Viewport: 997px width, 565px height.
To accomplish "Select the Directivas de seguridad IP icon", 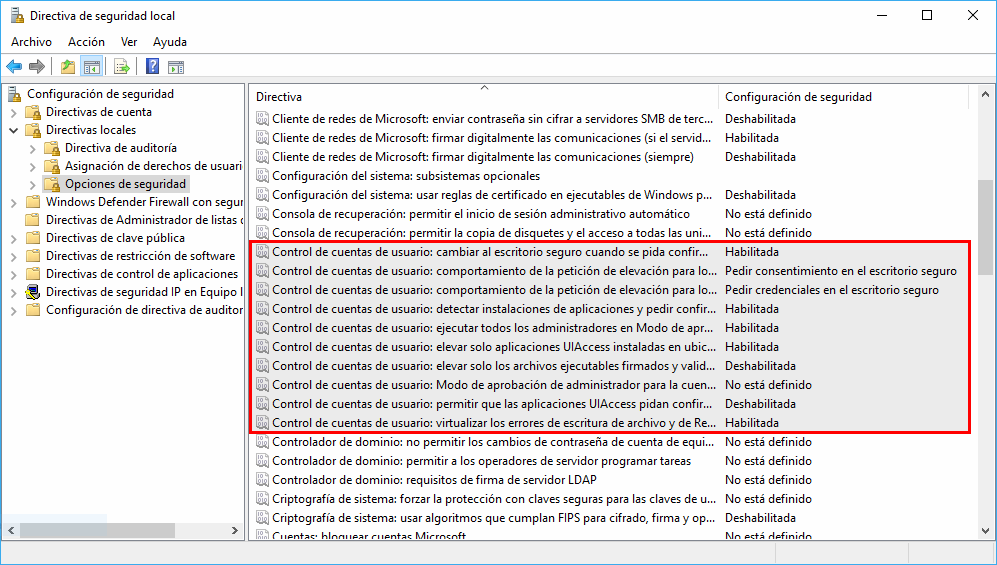I will (33, 292).
